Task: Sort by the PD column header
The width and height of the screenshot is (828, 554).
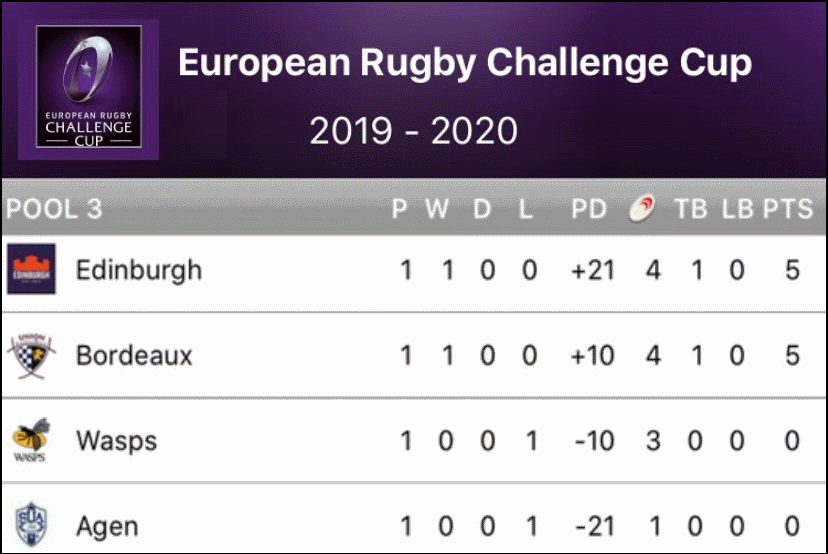Action: 589,209
